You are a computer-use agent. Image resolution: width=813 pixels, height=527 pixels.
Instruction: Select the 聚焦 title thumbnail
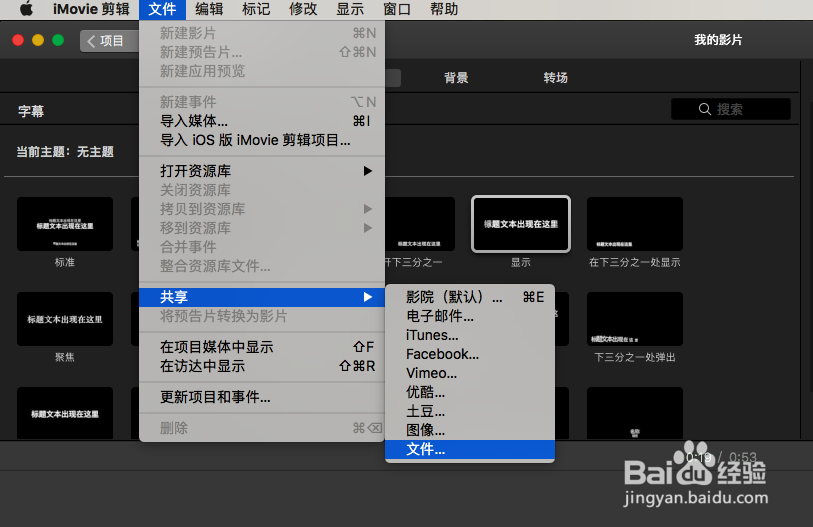click(x=65, y=319)
